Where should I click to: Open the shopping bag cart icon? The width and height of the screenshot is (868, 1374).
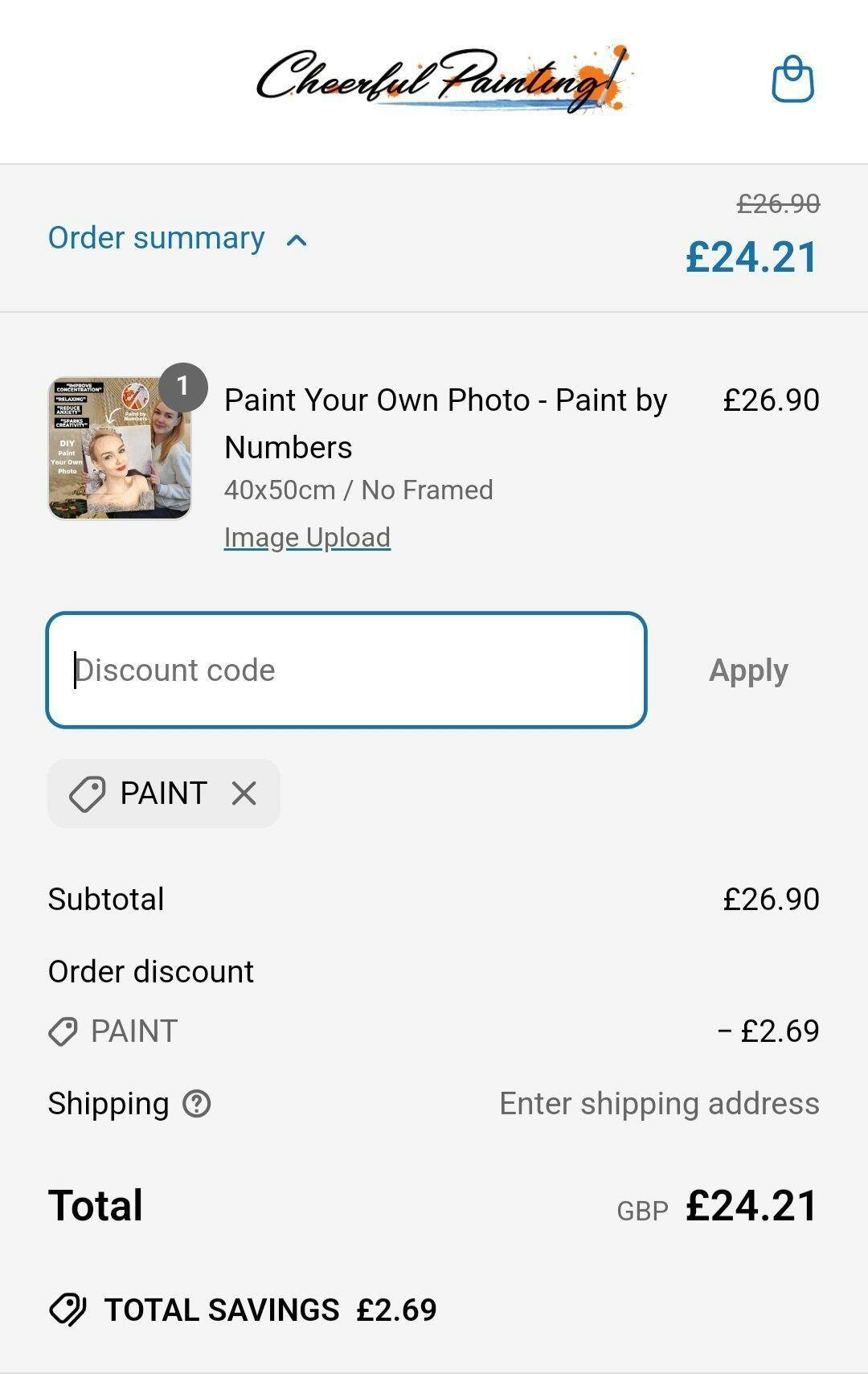(792, 80)
